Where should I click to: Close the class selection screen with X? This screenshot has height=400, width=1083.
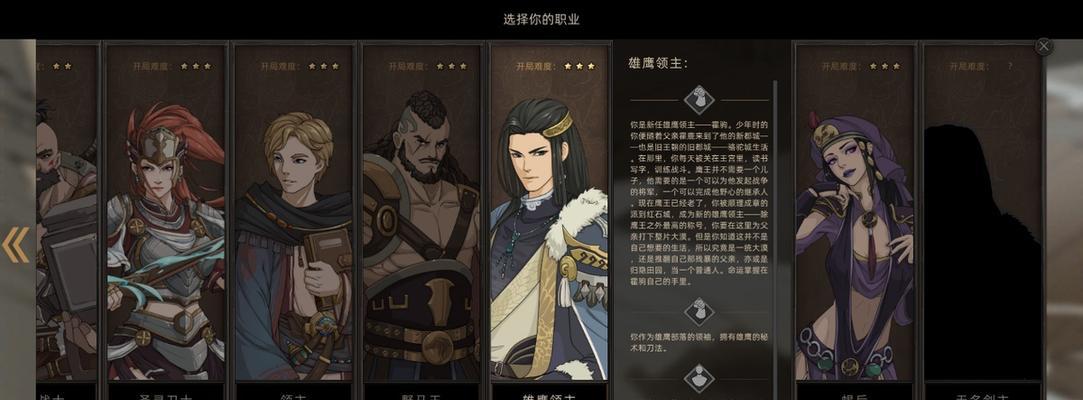[x=1043, y=46]
